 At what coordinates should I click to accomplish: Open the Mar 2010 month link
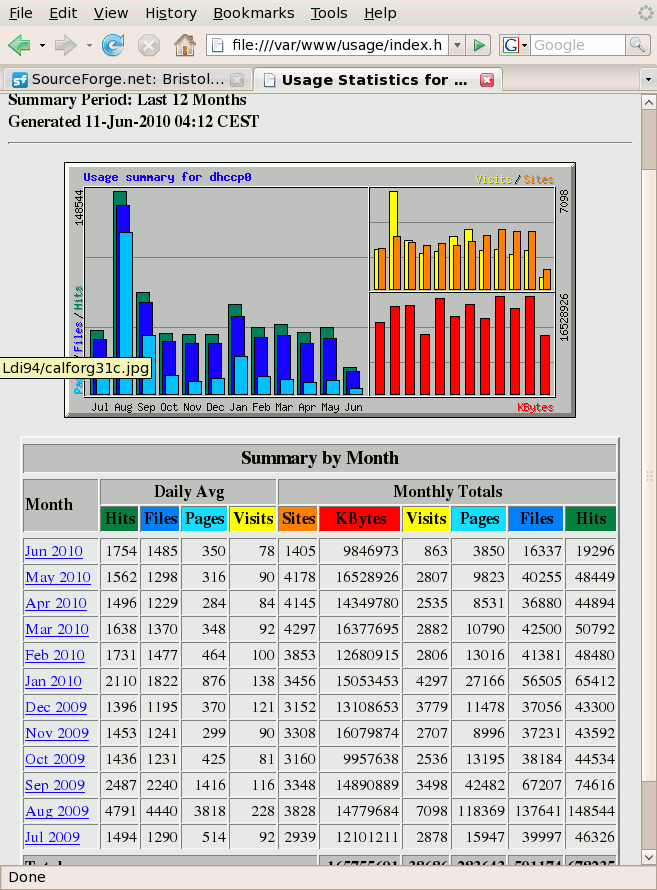tap(57, 630)
